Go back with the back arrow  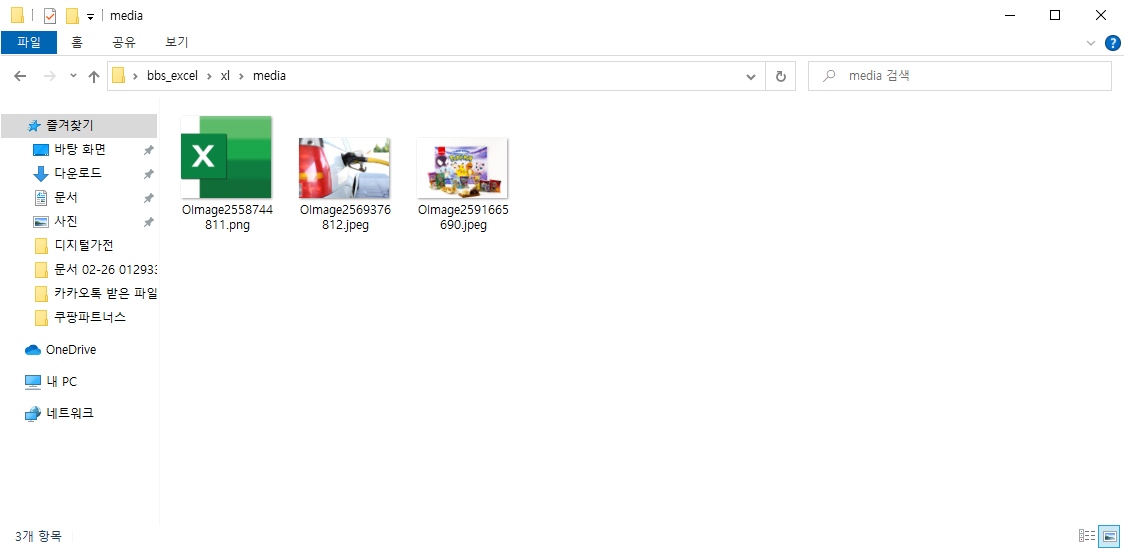click(20, 76)
